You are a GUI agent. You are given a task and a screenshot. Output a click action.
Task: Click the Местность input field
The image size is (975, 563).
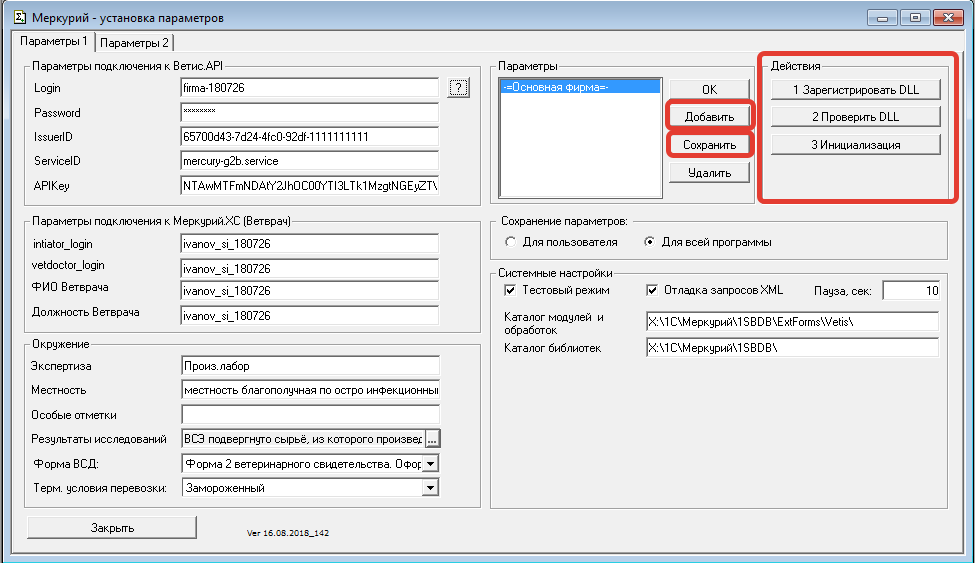click(x=310, y=390)
